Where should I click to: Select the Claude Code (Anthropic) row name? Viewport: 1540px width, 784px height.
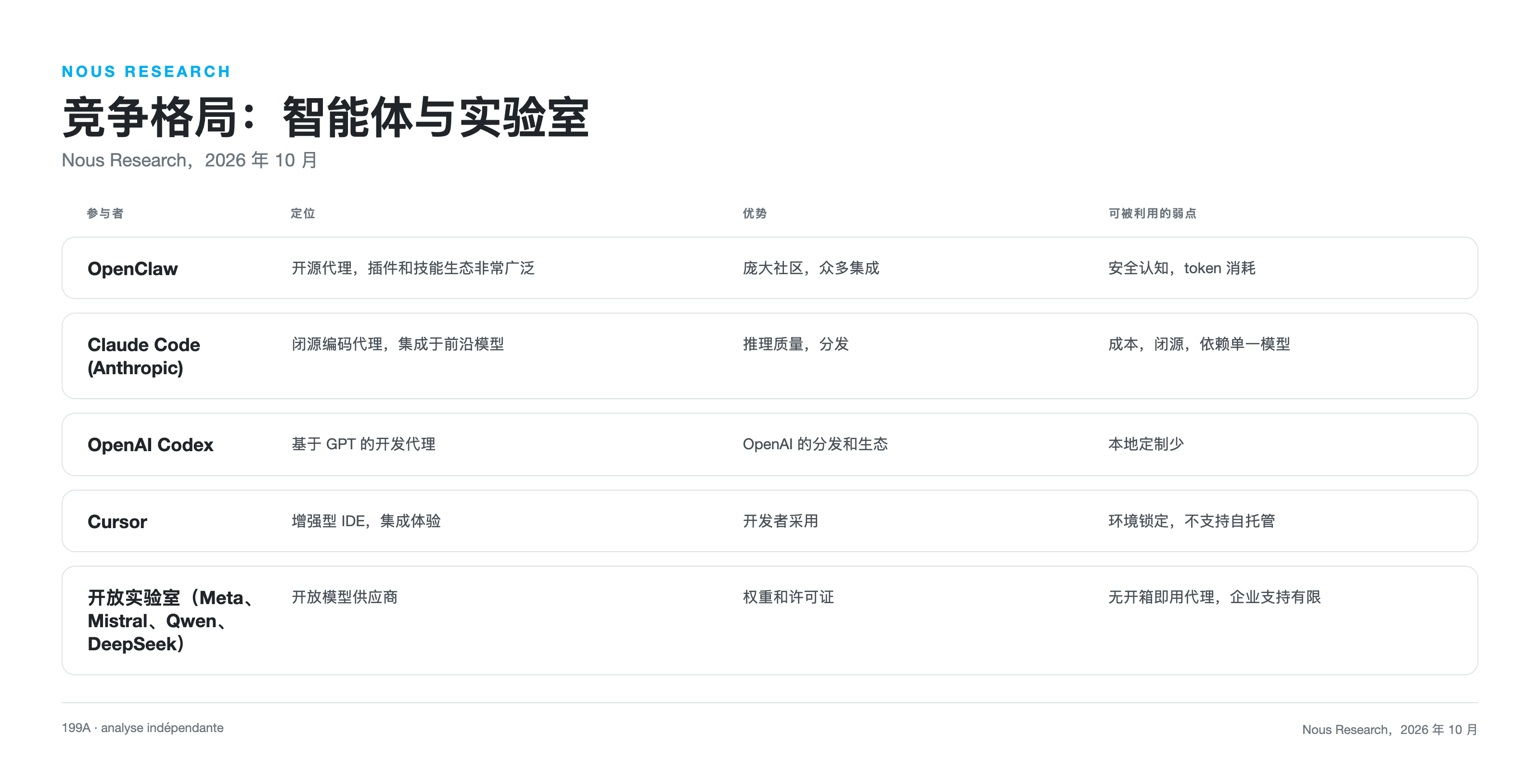(143, 356)
